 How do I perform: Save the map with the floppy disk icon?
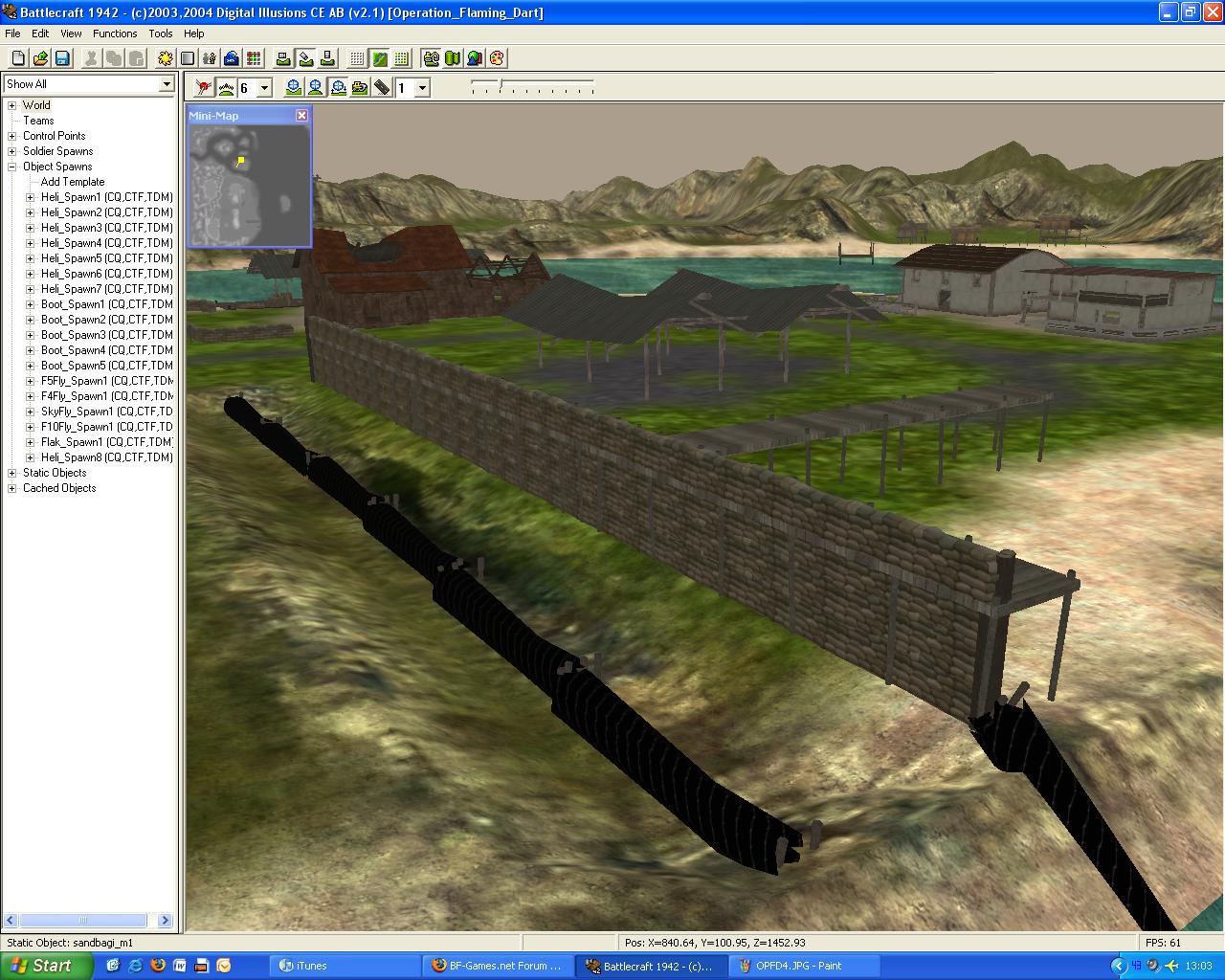62,58
